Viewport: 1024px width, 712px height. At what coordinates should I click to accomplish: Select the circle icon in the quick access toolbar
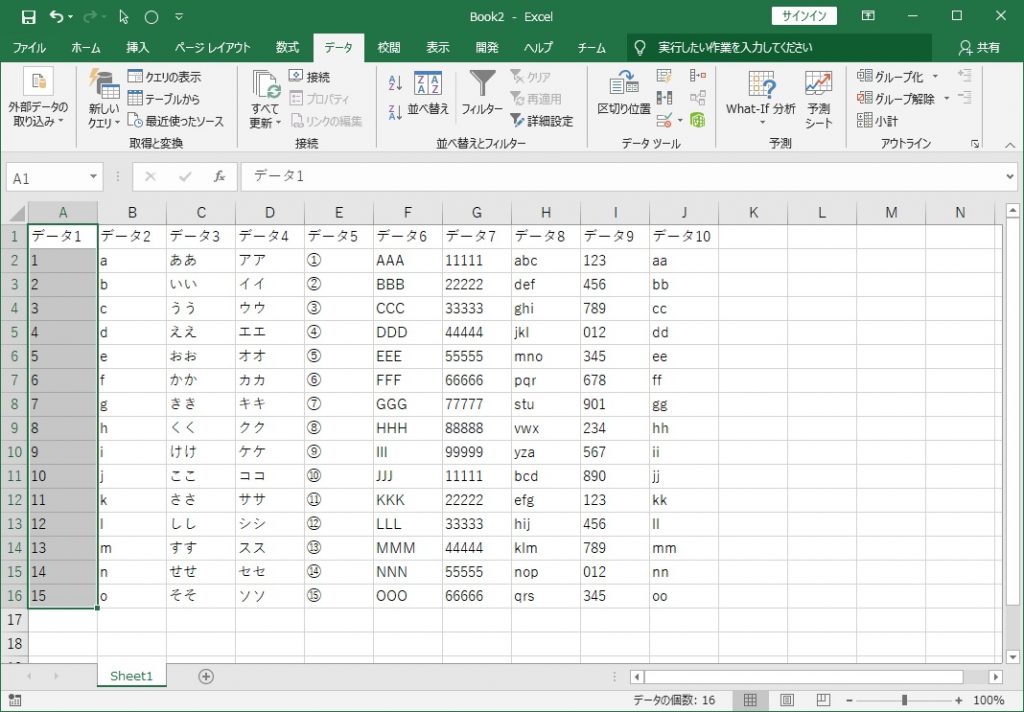point(152,18)
